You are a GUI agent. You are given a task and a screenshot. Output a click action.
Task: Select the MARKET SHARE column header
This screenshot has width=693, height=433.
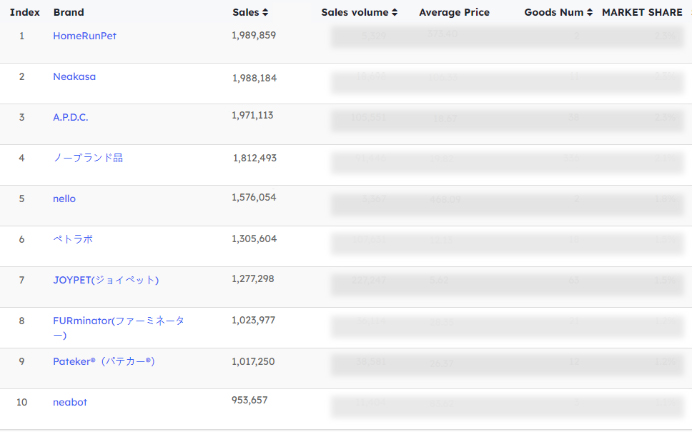642,12
